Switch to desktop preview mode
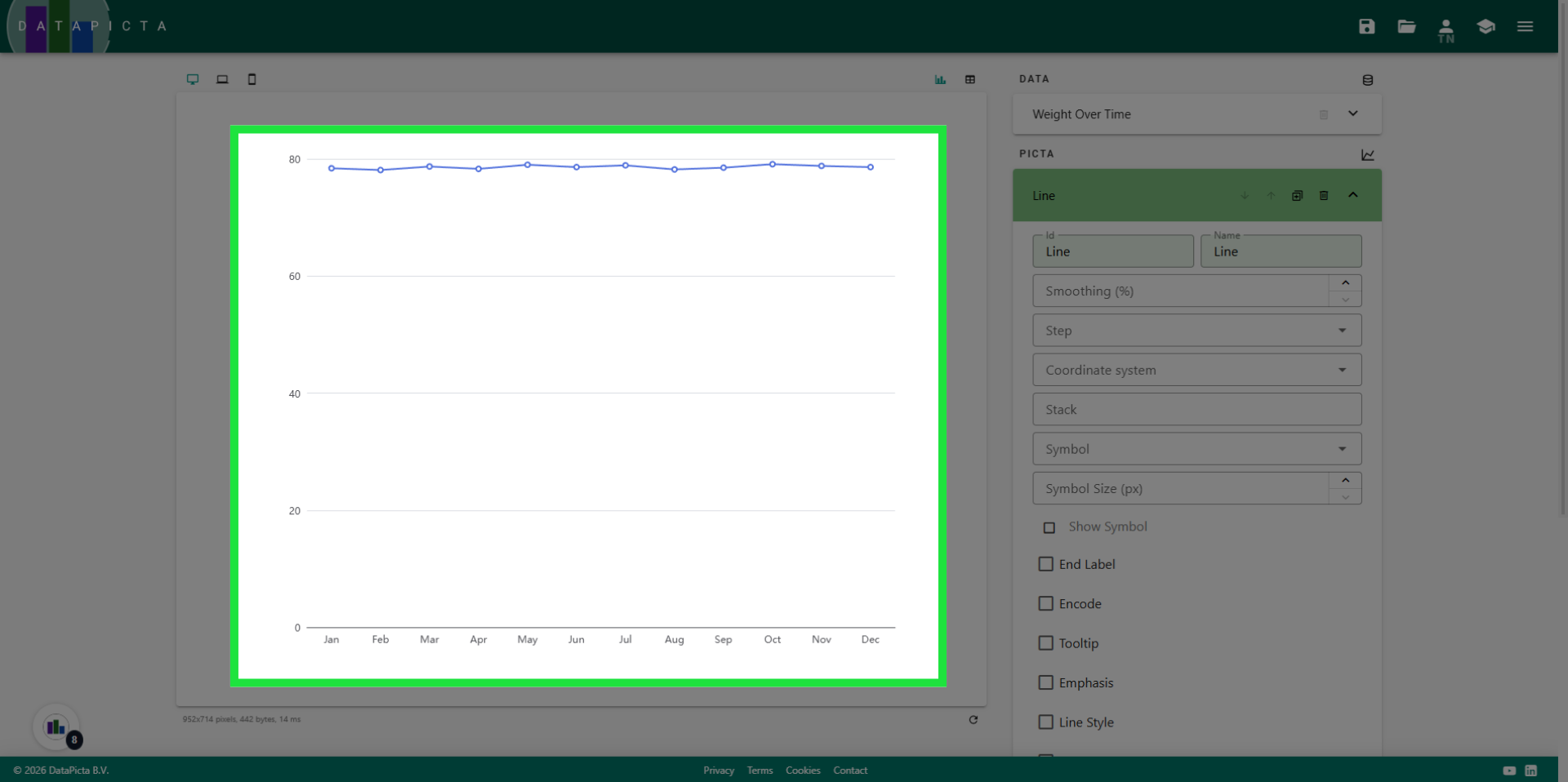This screenshot has width=1568, height=782. click(x=193, y=79)
